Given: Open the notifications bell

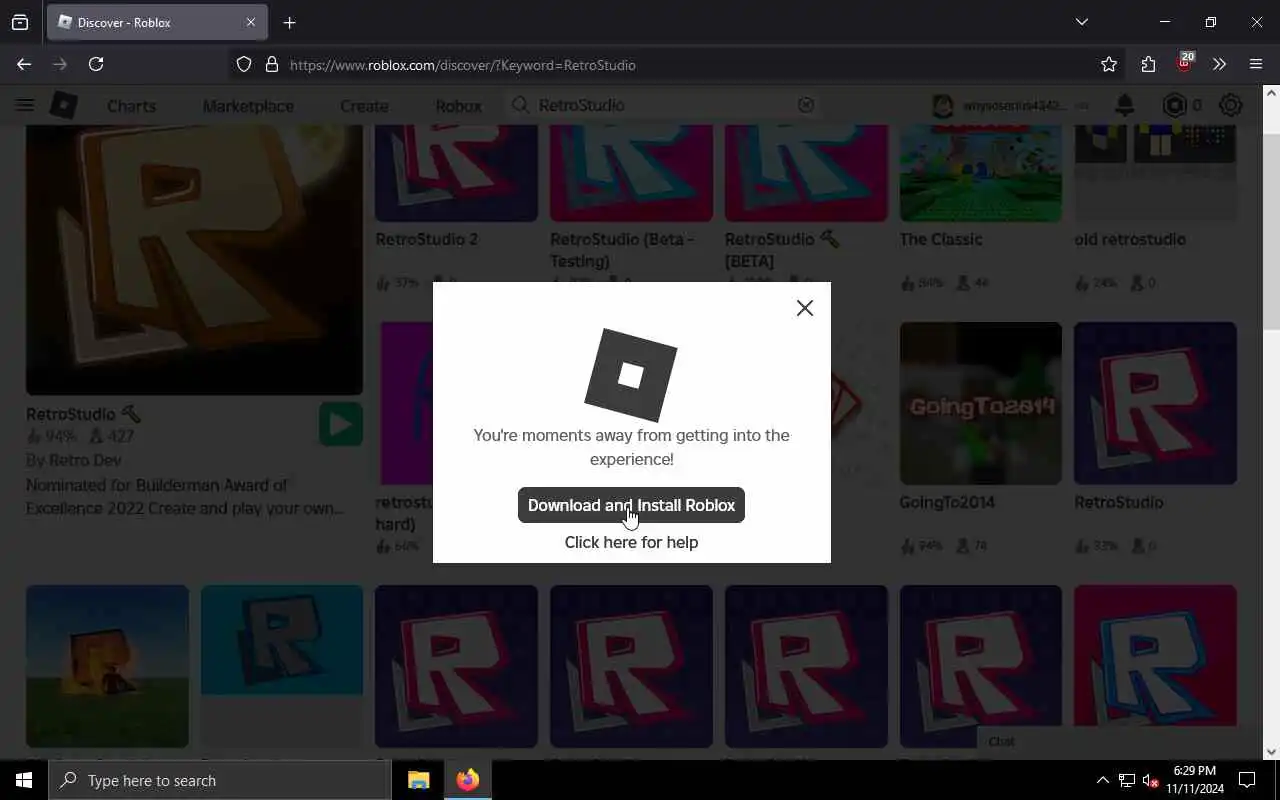Looking at the screenshot, I should (1125, 105).
